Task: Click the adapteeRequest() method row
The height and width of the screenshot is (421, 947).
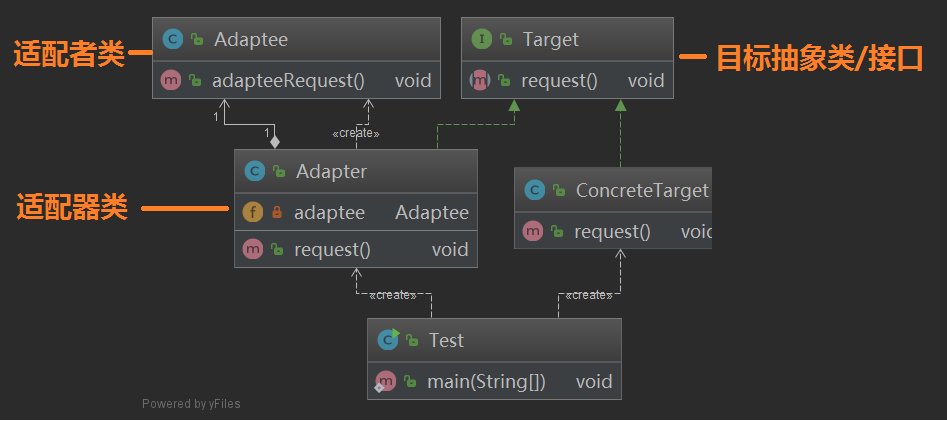Action: (290, 81)
